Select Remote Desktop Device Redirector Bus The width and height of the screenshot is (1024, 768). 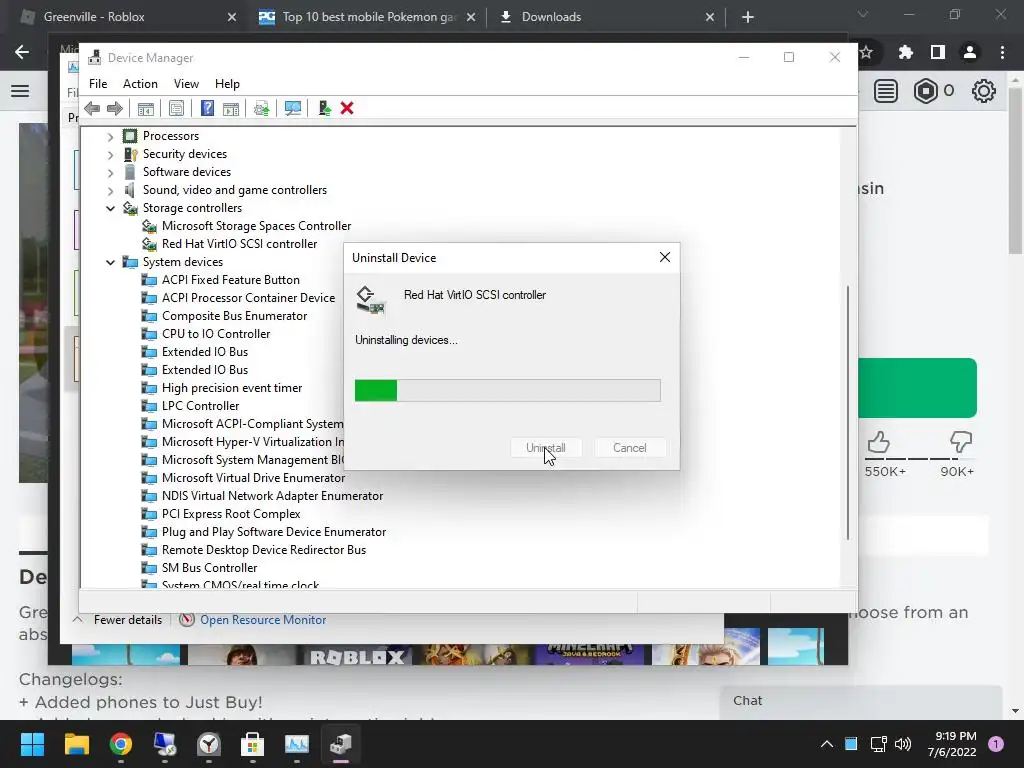click(264, 550)
